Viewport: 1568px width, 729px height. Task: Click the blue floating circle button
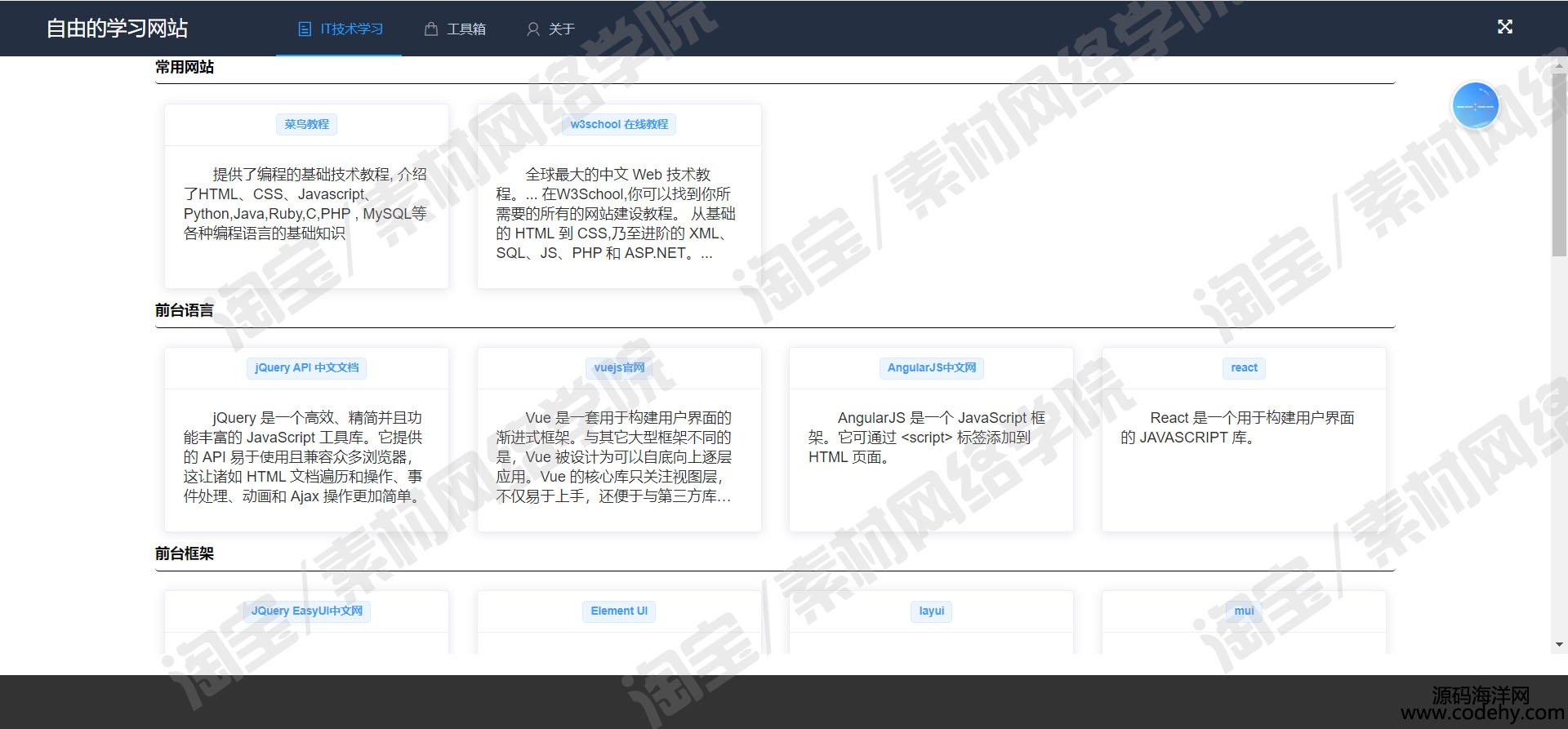point(1475,106)
